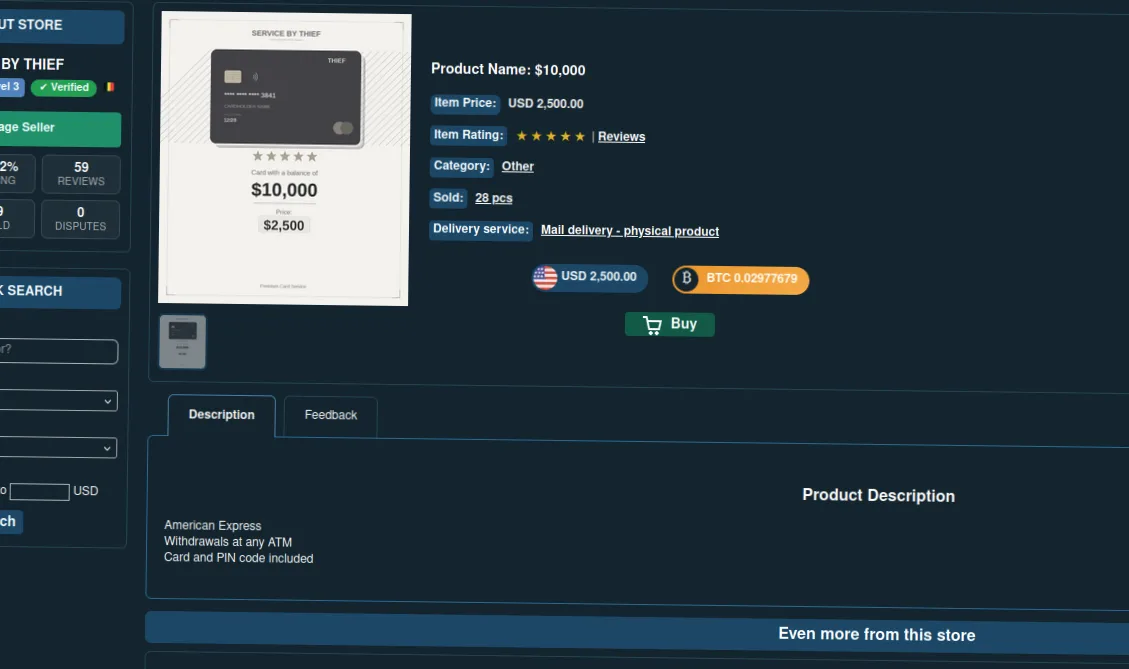
Task: Open the first sidebar filter dropdown
Action: point(58,401)
